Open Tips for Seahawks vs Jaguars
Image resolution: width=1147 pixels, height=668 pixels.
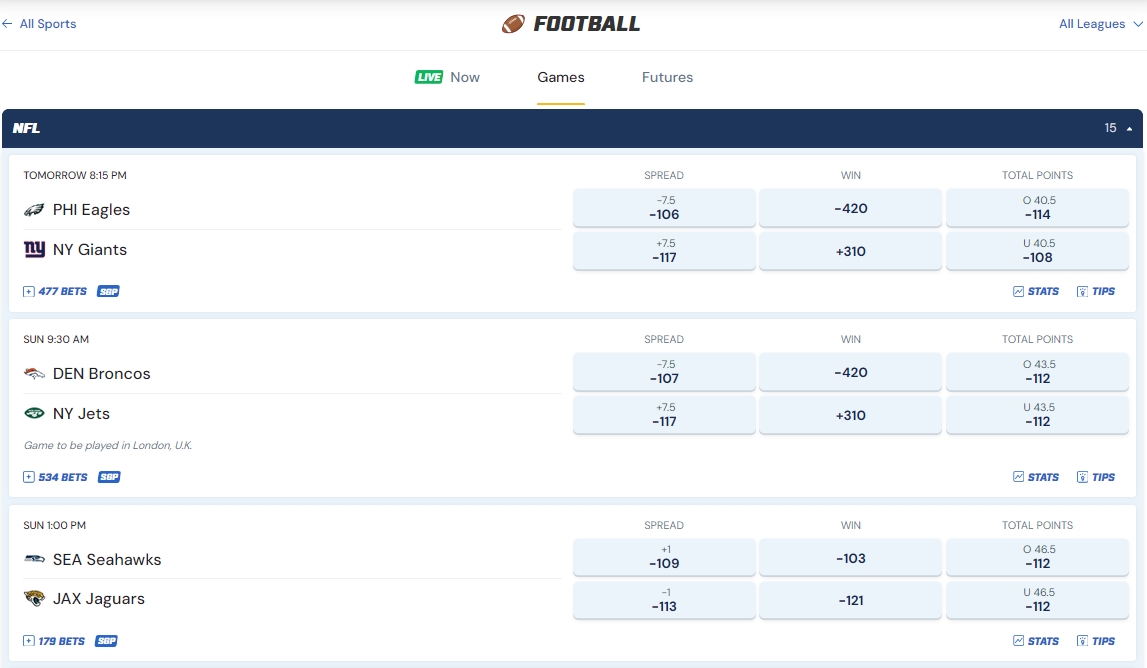point(1096,641)
